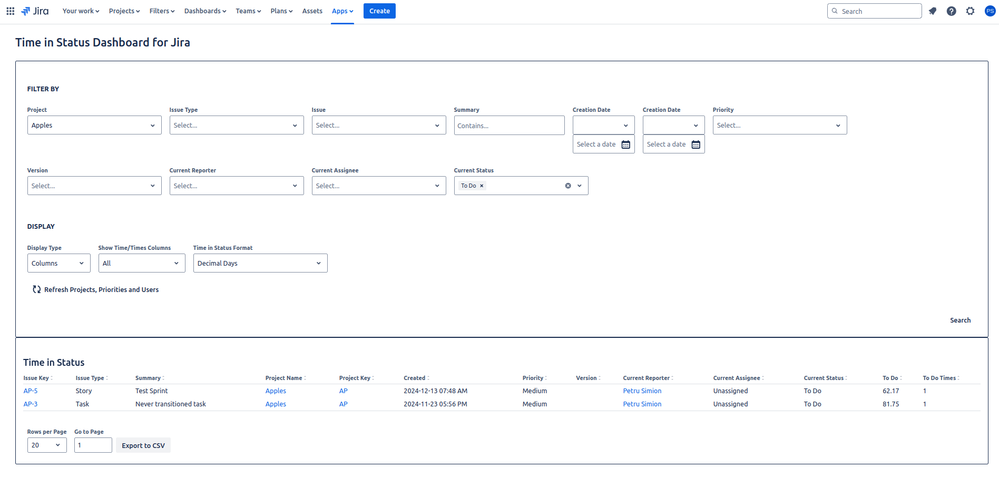Open Time in Status Format dropdown
999x485 pixels.
(x=260, y=263)
